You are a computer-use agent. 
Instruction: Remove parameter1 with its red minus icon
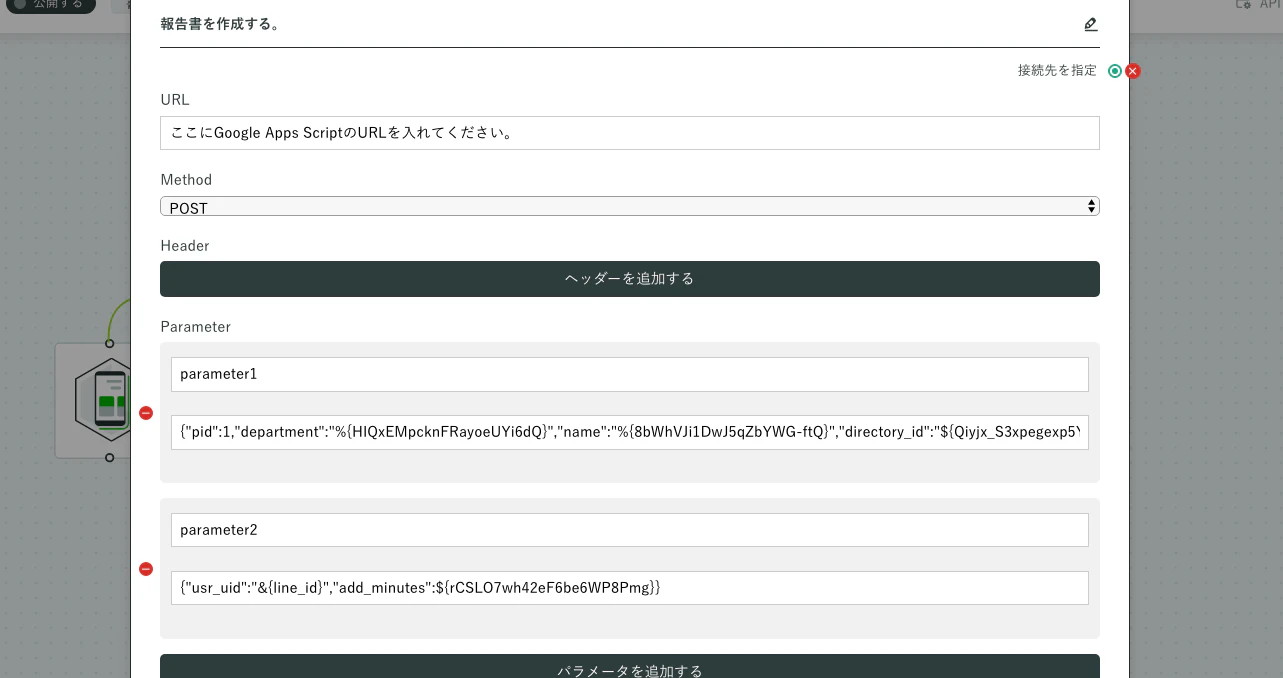[x=146, y=413]
